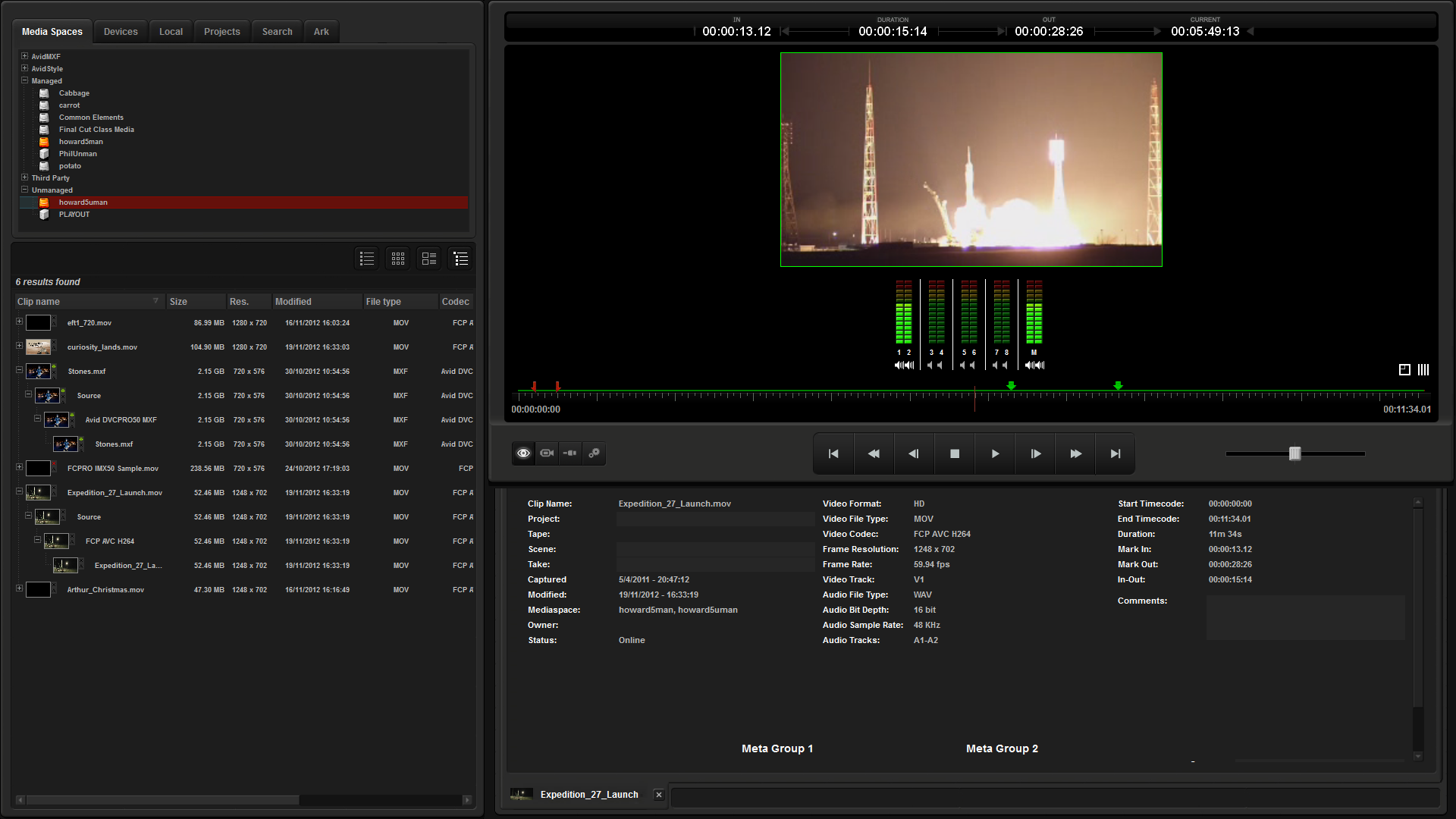The height and width of the screenshot is (819, 1456).
Task: Switch to the Projects tab
Action: coord(221,32)
